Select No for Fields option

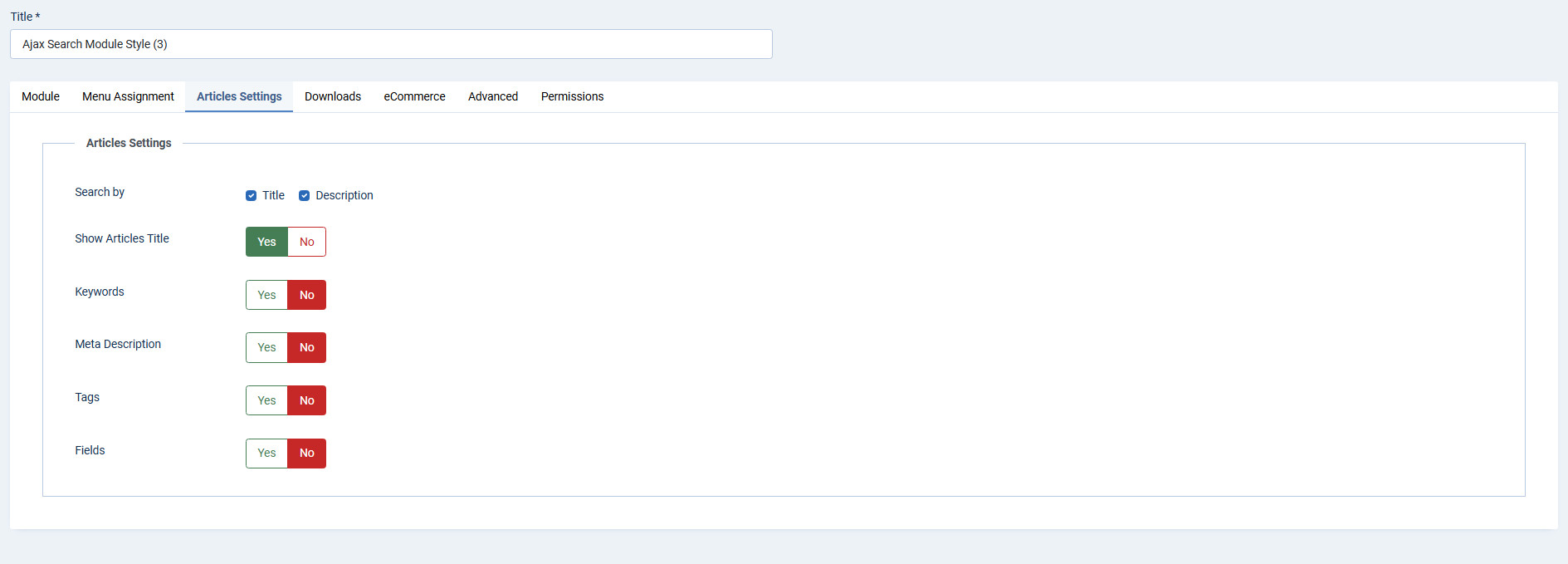tap(306, 454)
